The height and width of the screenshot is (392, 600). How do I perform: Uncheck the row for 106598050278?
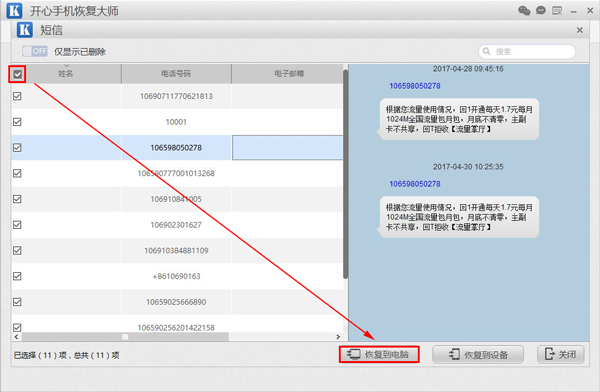point(17,147)
